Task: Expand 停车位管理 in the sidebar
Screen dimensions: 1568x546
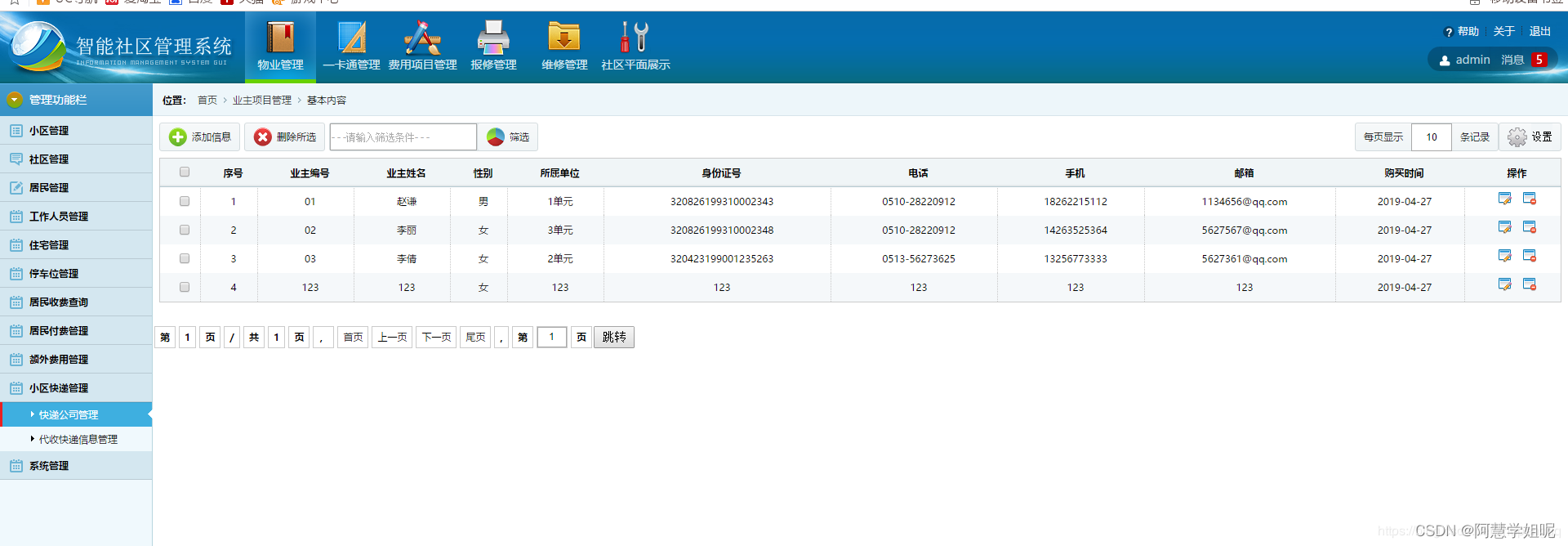Action: (x=76, y=274)
